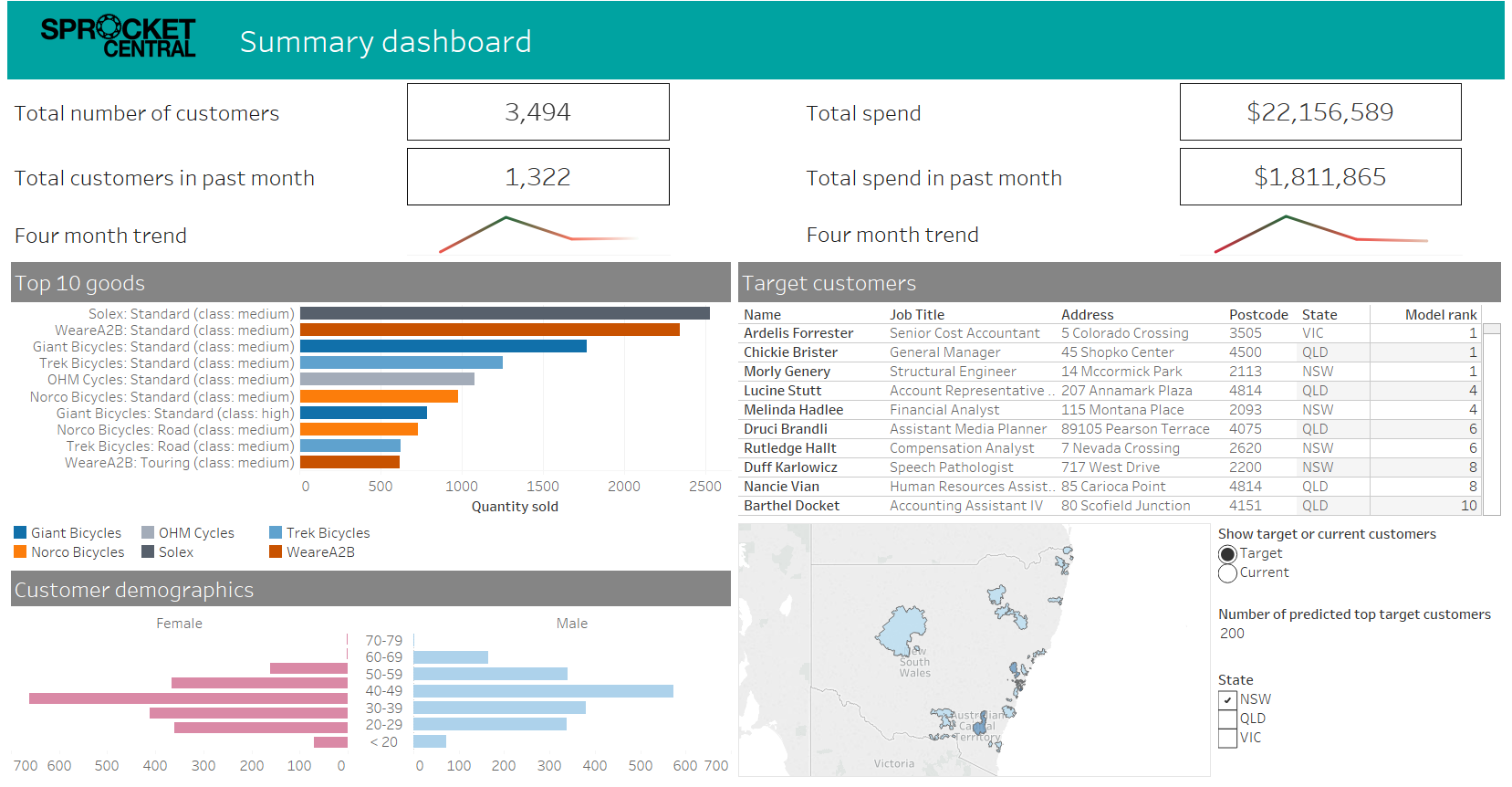Click the past month spend value $1,811,865

coord(1320,177)
